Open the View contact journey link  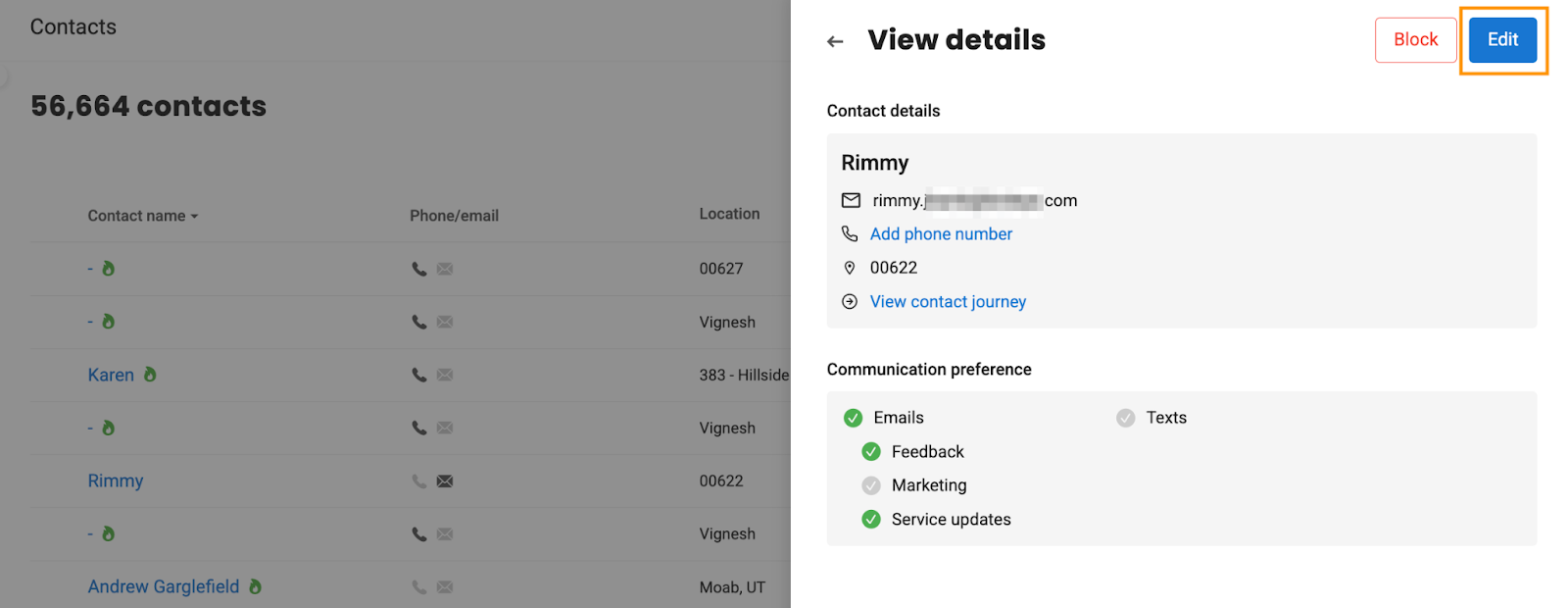point(948,301)
